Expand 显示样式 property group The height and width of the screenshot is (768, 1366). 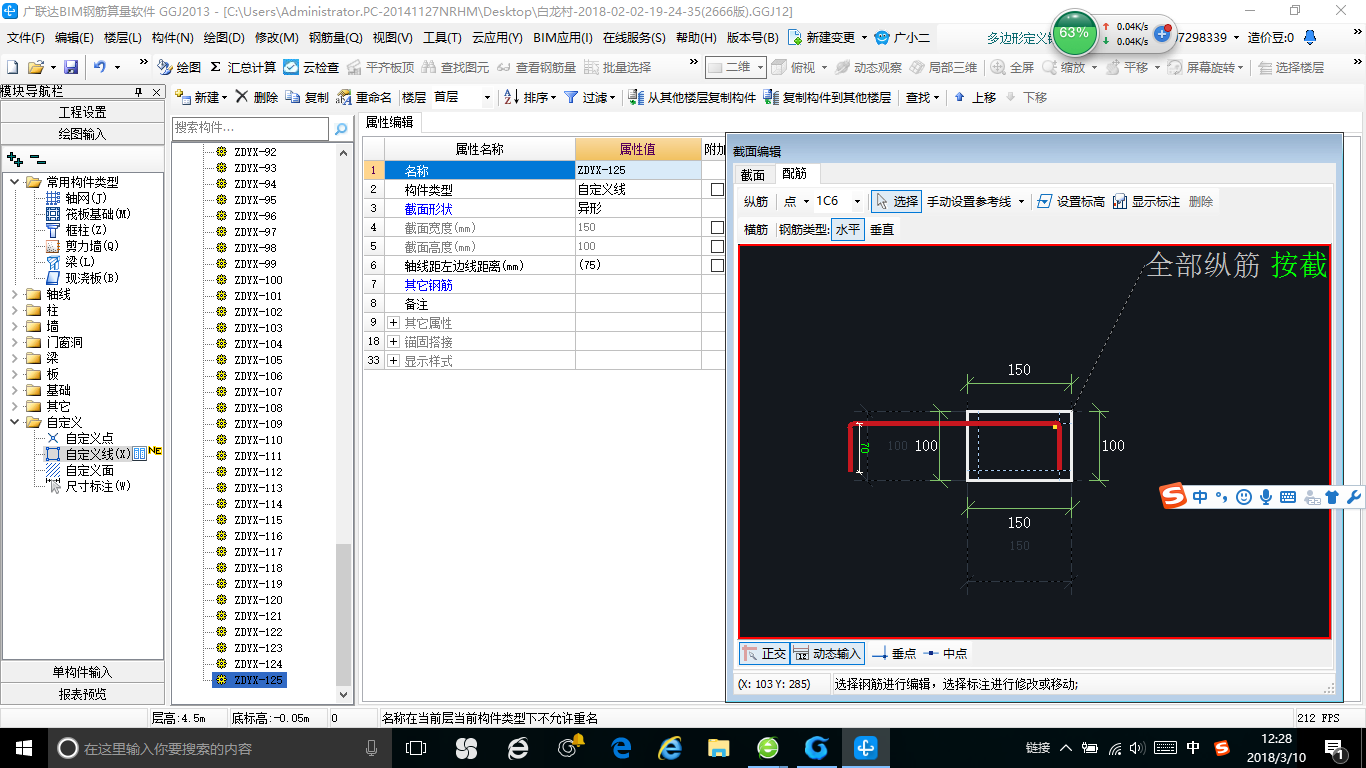[x=393, y=361]
